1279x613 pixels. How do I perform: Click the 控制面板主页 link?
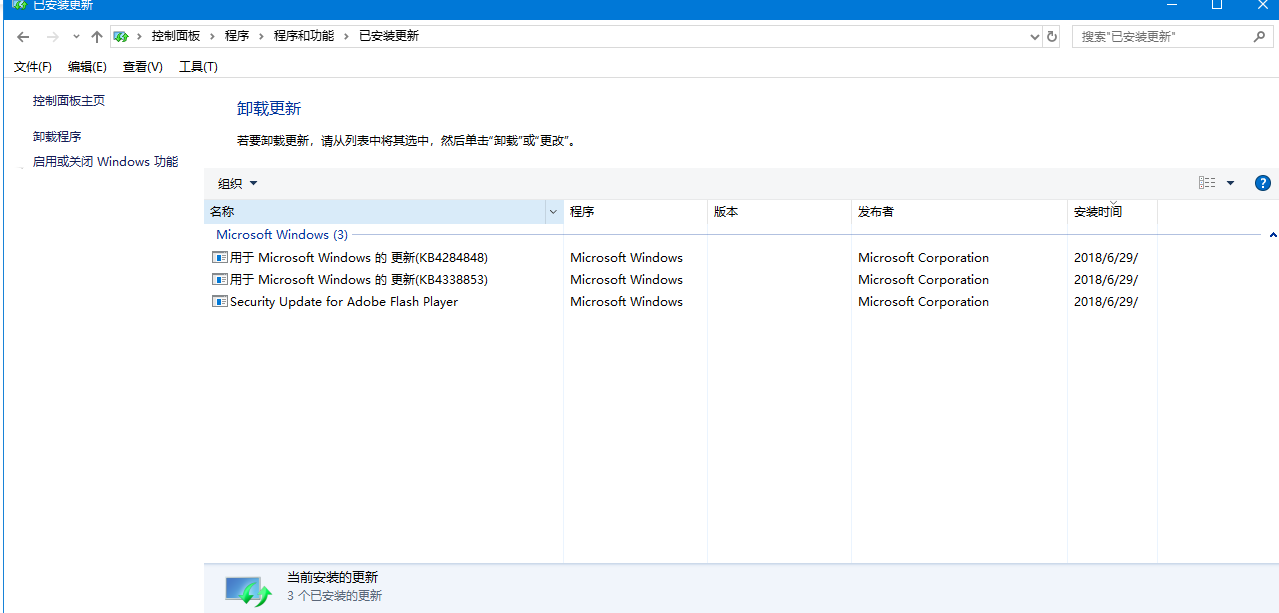click(69, 101)
